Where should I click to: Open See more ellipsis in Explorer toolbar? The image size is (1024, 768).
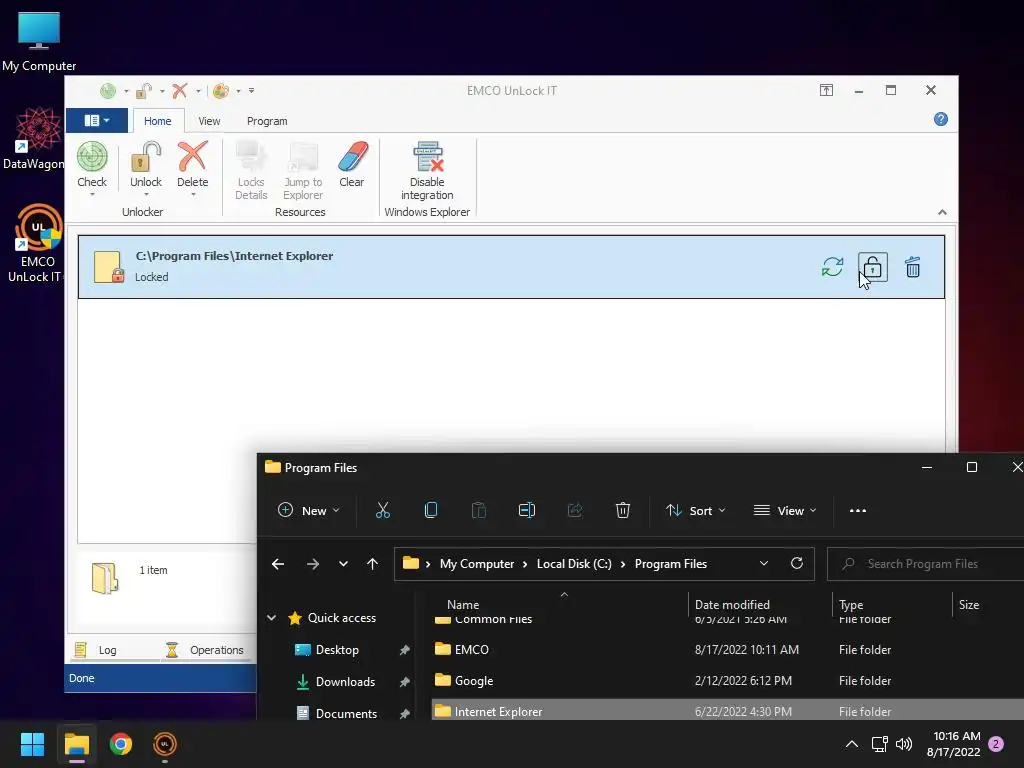coord(857,511)
